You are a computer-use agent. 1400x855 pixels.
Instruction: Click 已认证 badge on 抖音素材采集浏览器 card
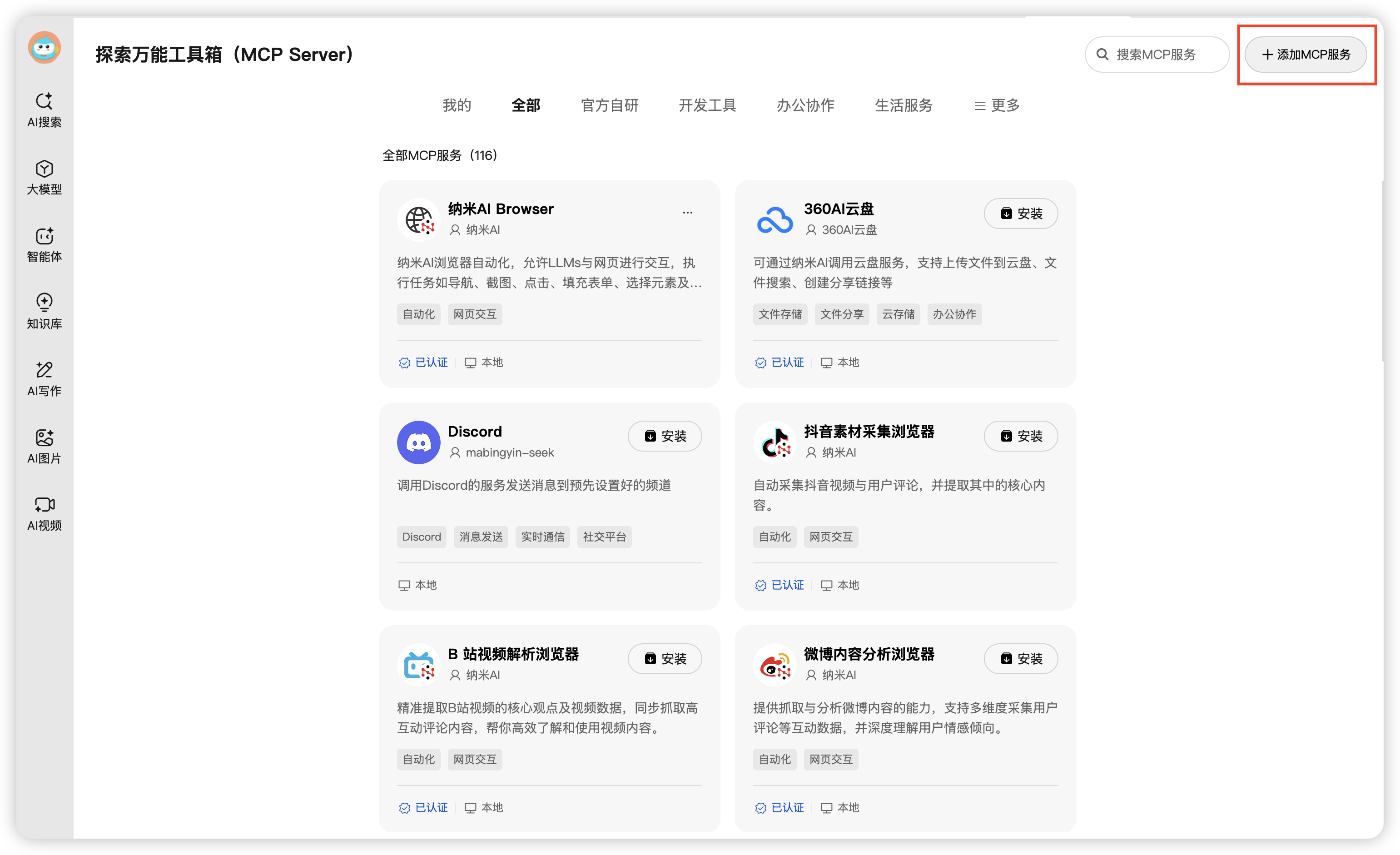779,585
